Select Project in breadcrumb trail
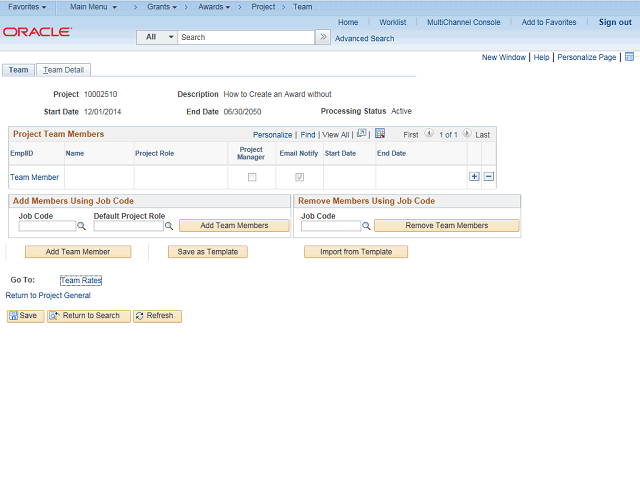640x480 pixels. click(263, 7)
